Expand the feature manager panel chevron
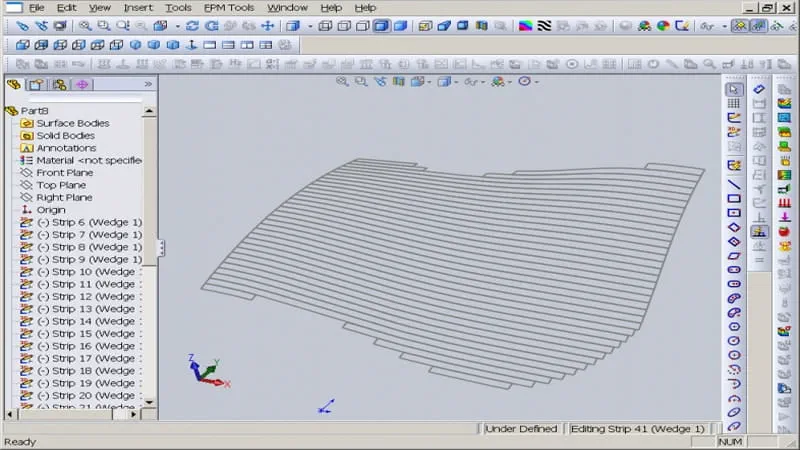Viewport: 800px width, 450px height. [148, 85]
